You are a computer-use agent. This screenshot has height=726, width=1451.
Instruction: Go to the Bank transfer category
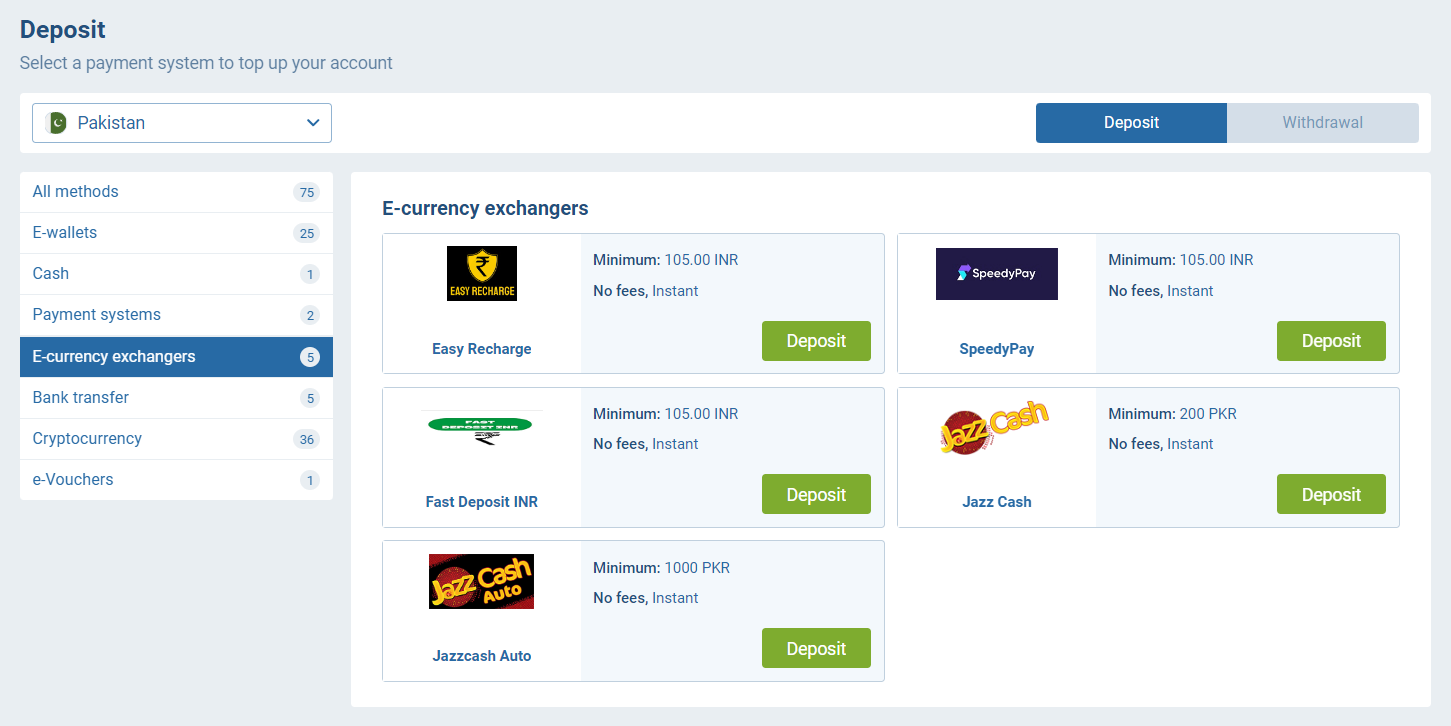pos(81,398)
